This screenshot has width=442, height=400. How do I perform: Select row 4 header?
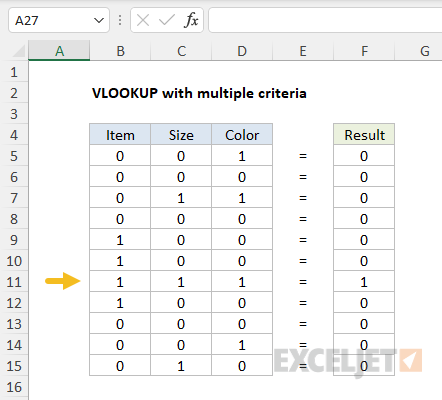point(14,135)
